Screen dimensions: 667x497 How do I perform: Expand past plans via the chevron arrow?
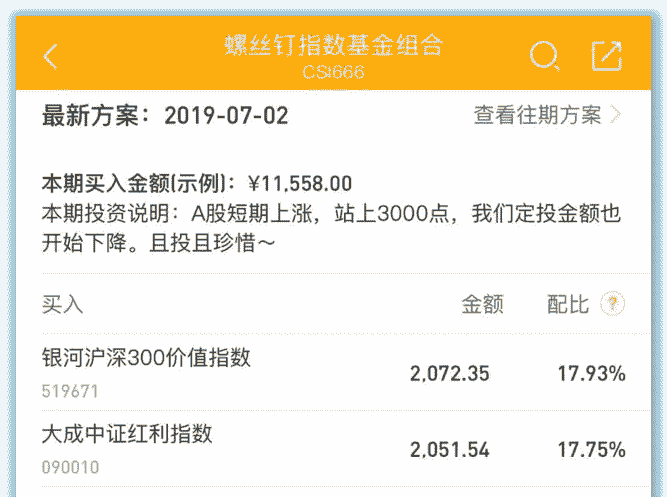(615, 115)
